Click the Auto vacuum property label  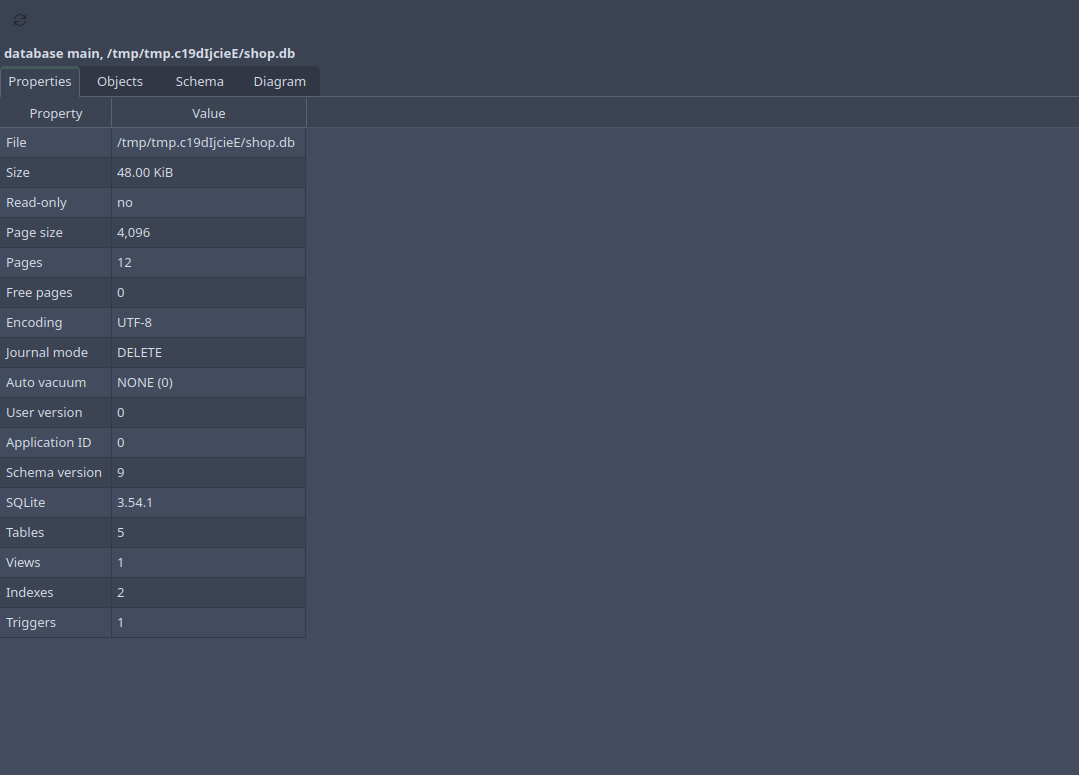[56, 383]
